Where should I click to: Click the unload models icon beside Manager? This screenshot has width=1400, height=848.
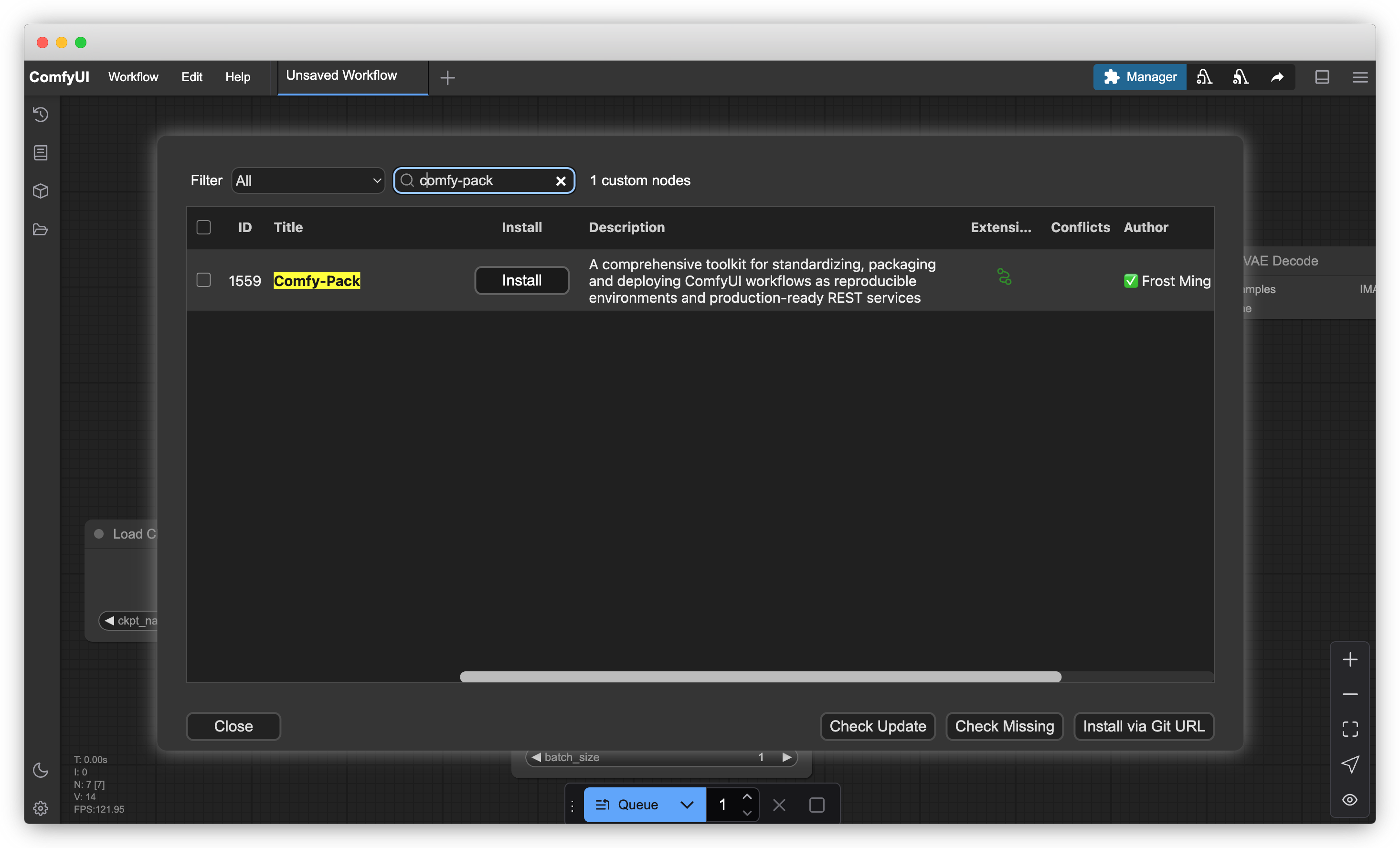1204,77
